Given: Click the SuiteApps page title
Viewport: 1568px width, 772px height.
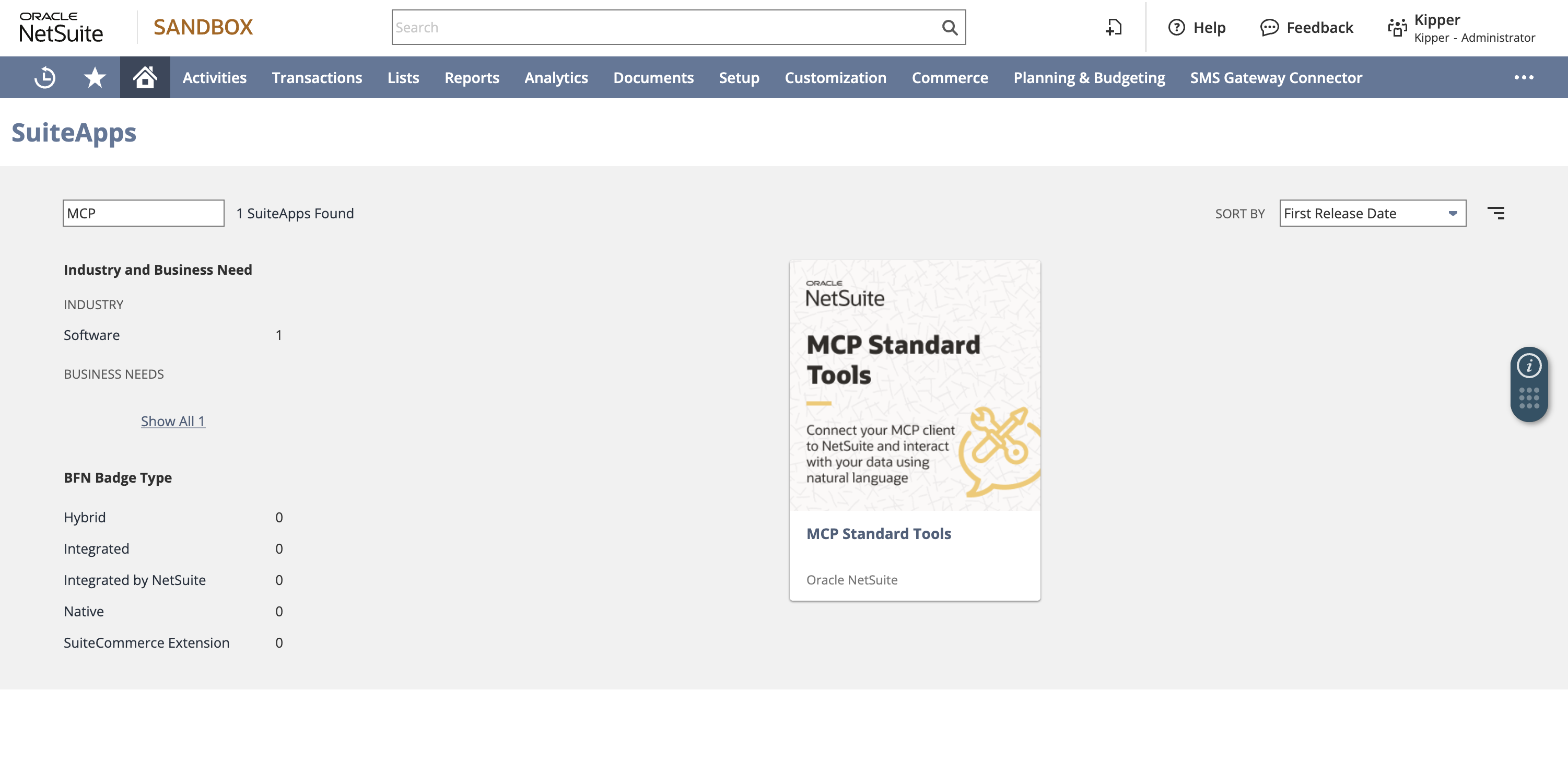Looking at the screenshot, I should [x=74, y=132].
